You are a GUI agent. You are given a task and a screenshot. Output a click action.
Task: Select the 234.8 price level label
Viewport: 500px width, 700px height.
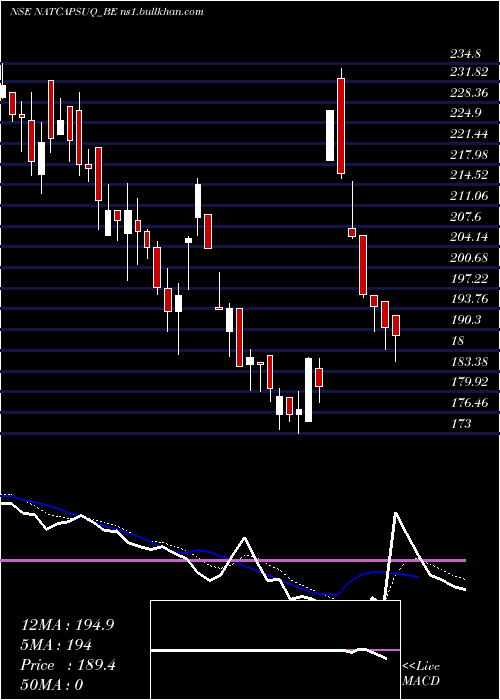click(x=465, y=54)
